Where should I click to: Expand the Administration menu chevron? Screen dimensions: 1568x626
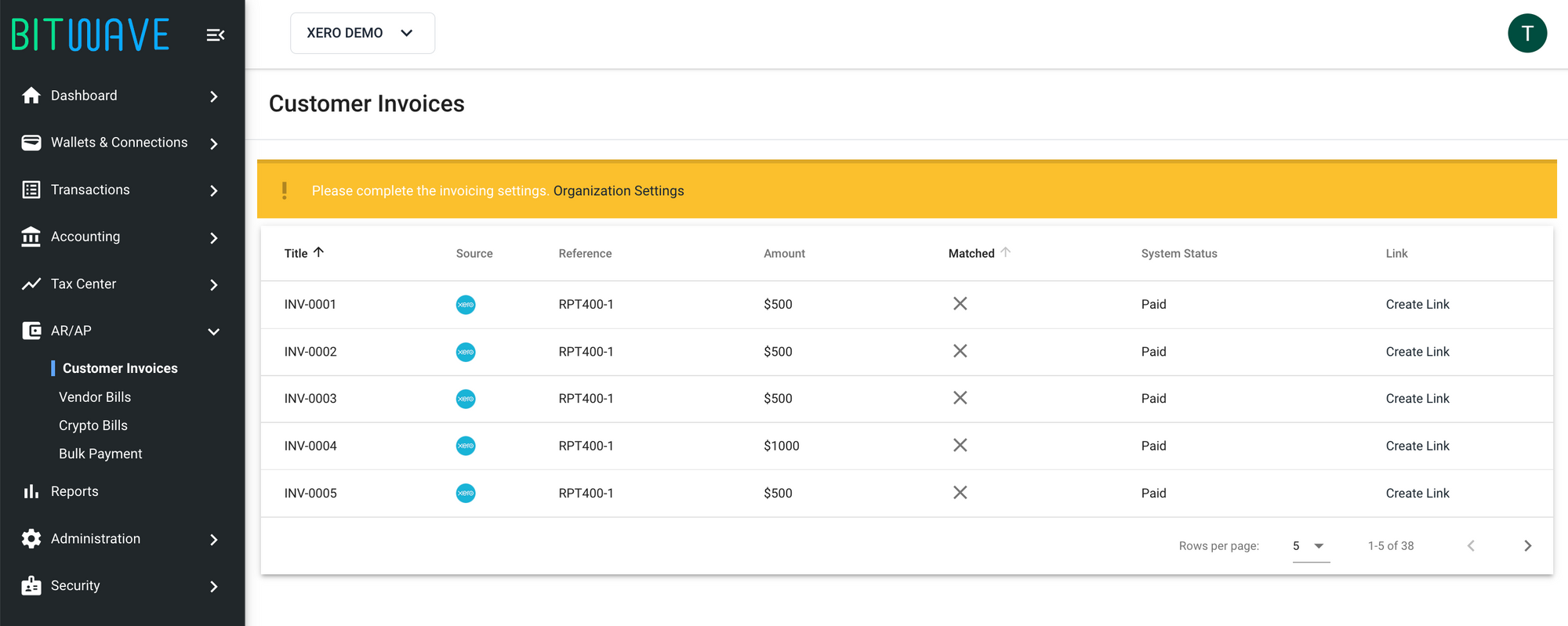[x=214, y=539]
